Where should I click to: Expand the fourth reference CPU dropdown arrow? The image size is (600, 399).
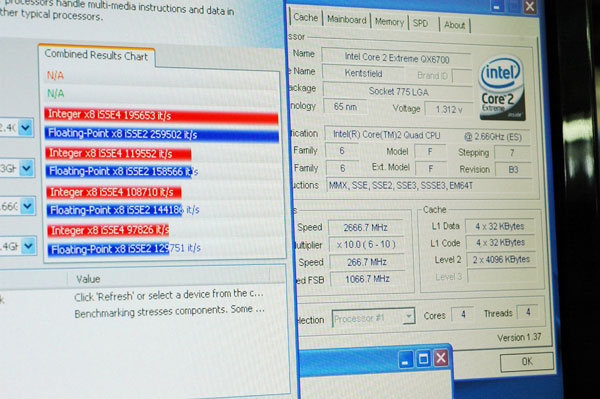28,246
